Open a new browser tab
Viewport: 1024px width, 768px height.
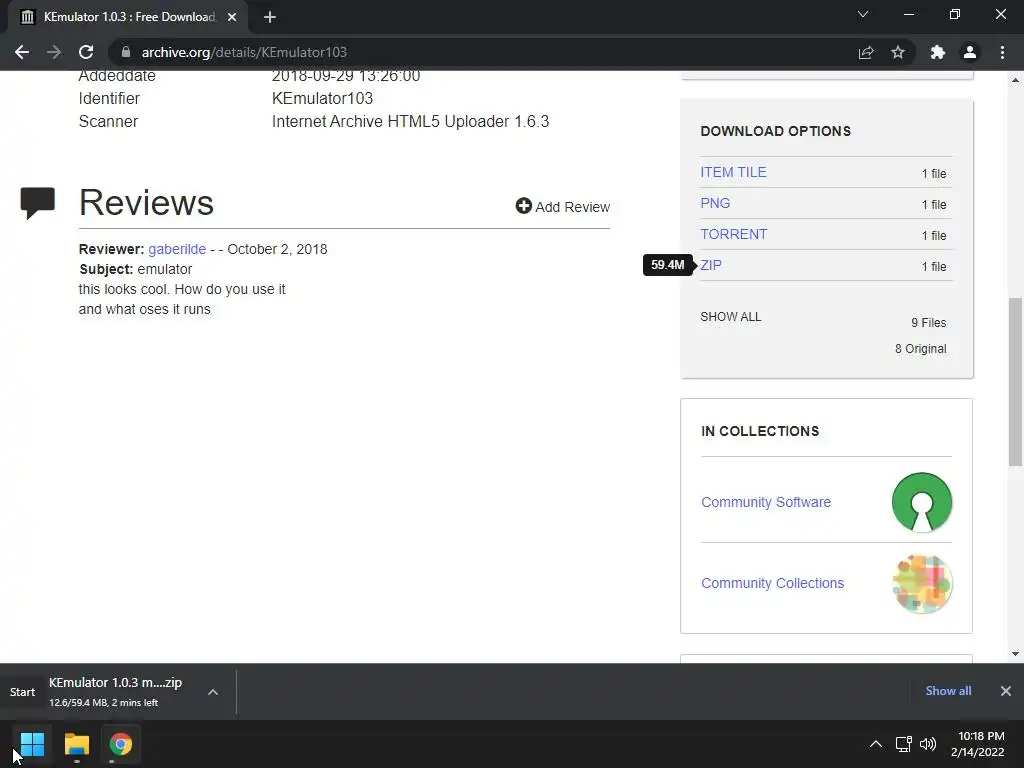(x=270, y=17)
